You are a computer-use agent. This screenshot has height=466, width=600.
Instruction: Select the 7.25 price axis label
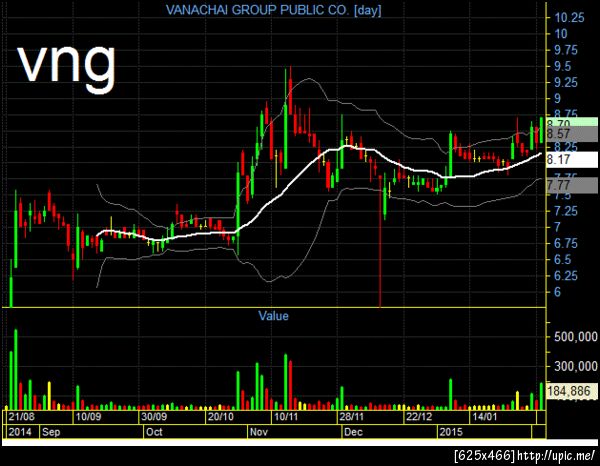coord(566,211)
